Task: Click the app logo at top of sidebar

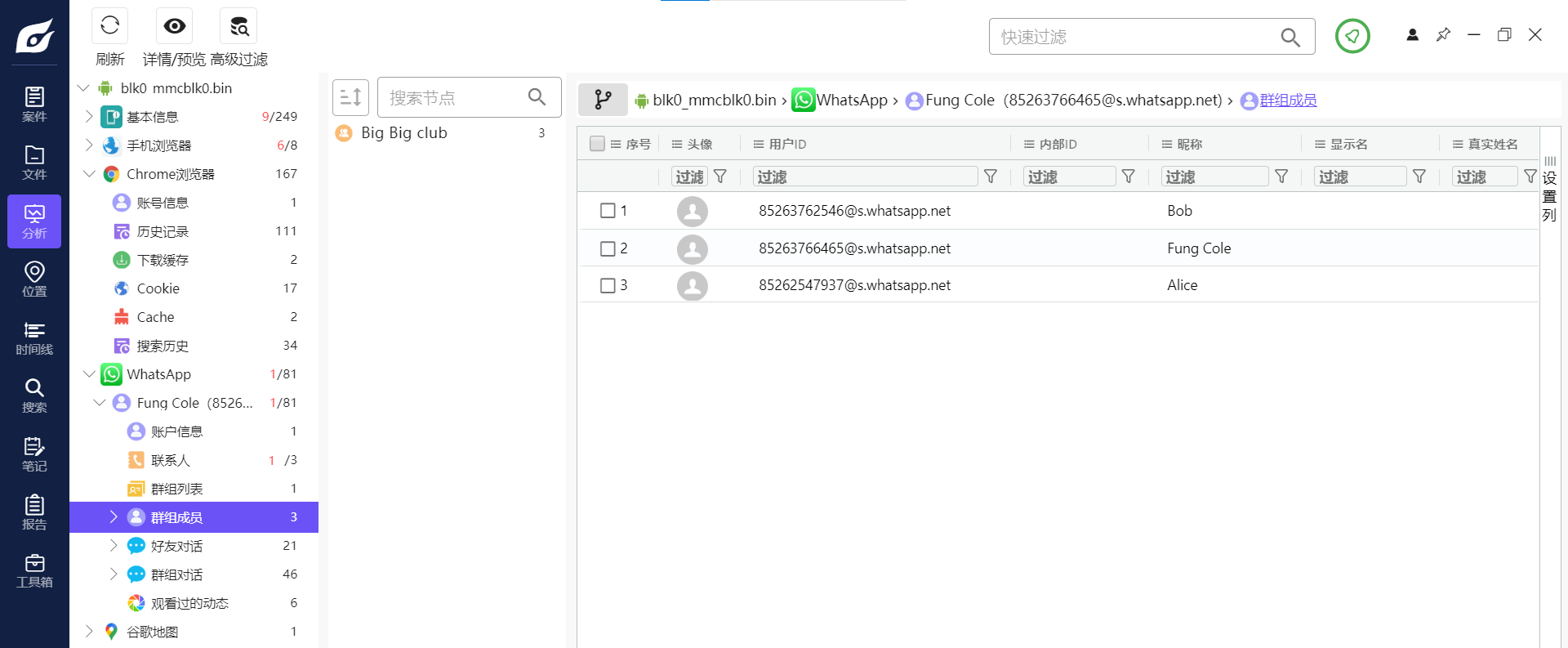Action: click(x=34, y=36)
